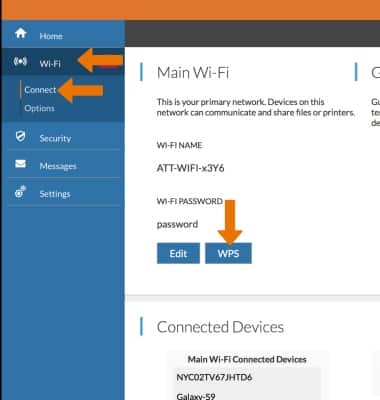Screen dimensions: 380x400
Task: Open the Messages section label
Action: coord(58,166)
